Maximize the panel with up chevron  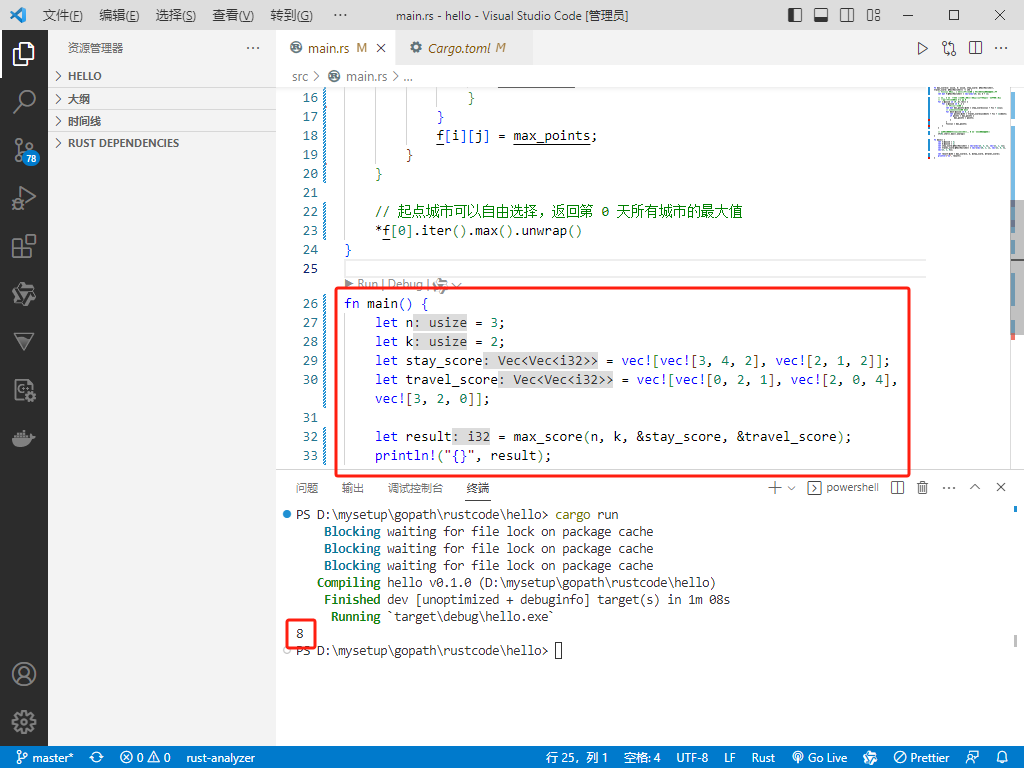975,487
